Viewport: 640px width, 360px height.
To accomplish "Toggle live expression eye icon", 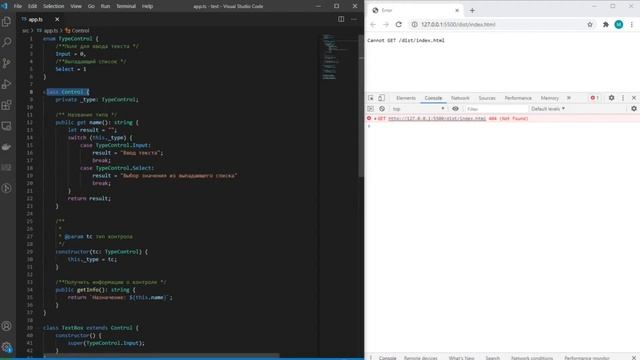I will pos(455,109).
